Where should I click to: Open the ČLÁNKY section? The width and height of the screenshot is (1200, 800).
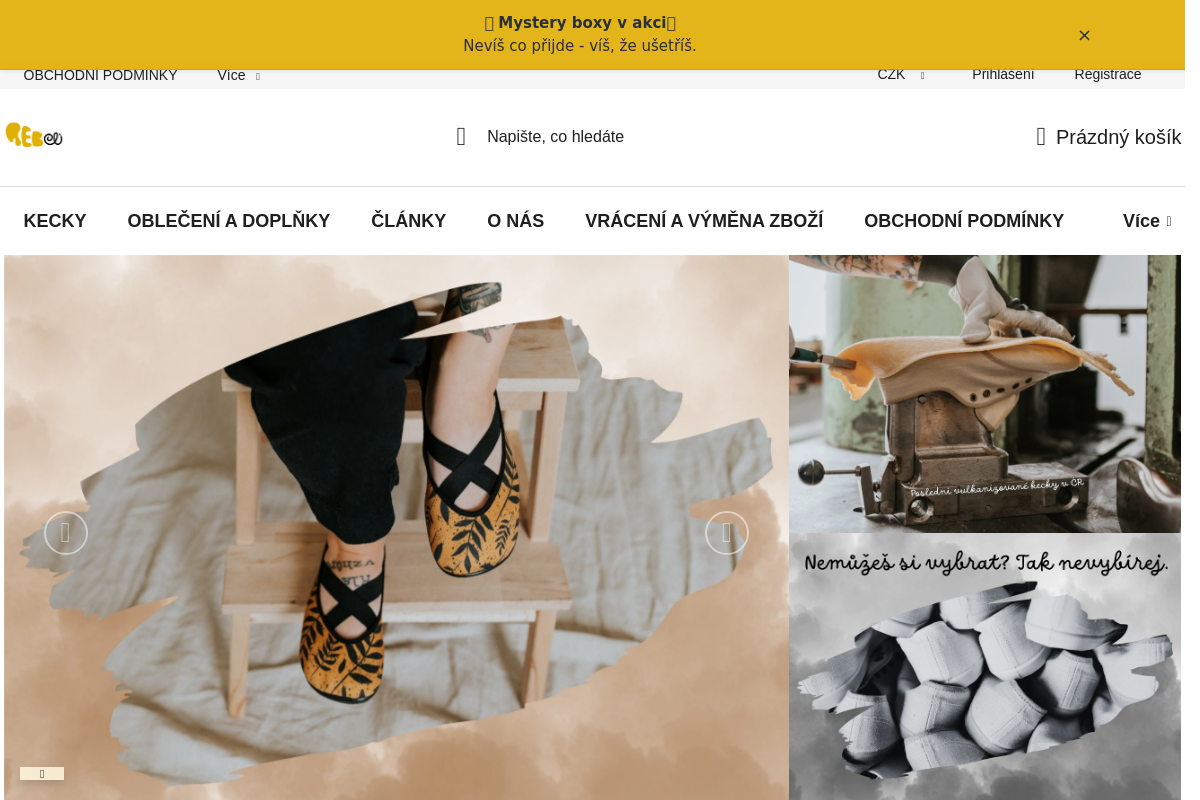click(409, 221)
